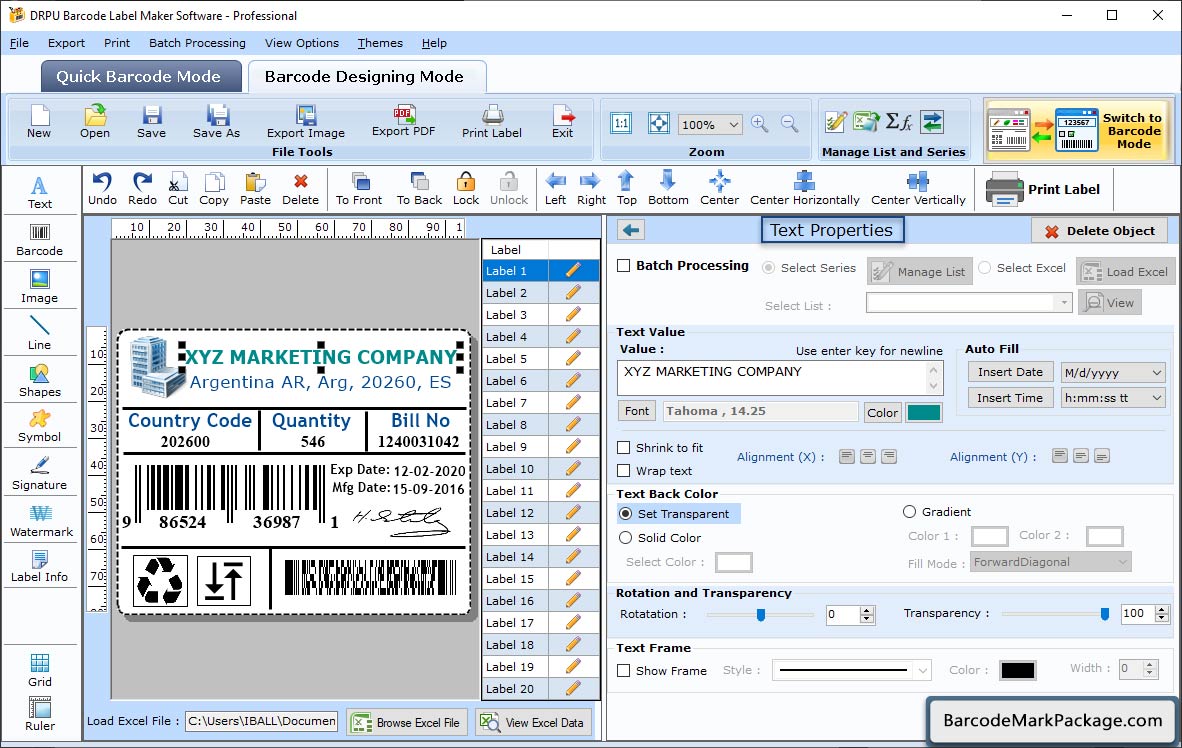The width and height of the screenshot is (1182, 748).
Task: Choose Select Series radio option
Action: point(768,268)
